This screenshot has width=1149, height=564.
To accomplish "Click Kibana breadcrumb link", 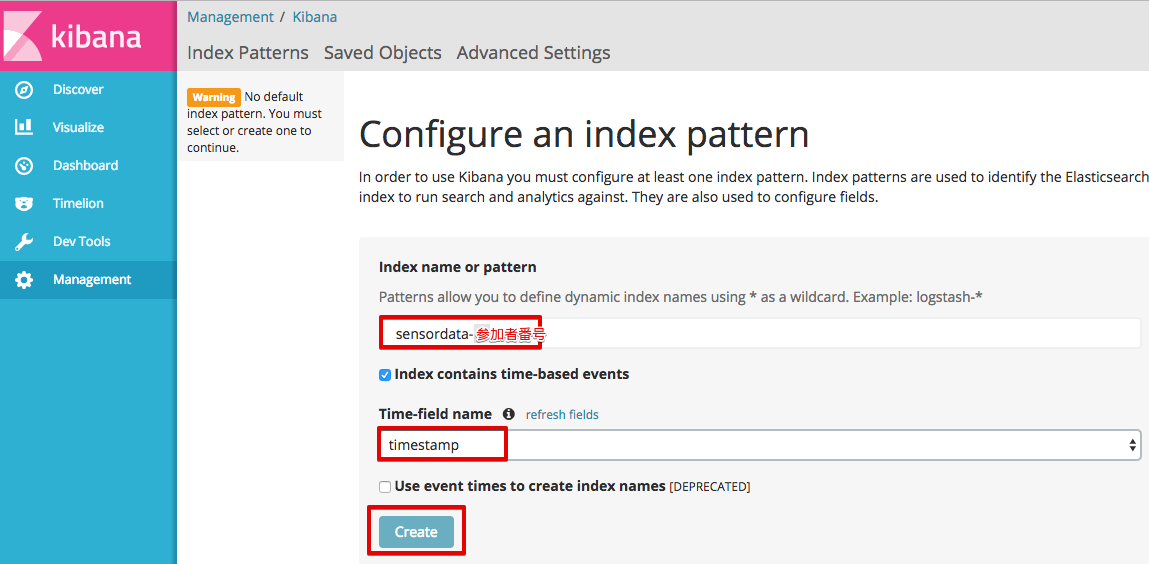I will [x=315, y=17].
